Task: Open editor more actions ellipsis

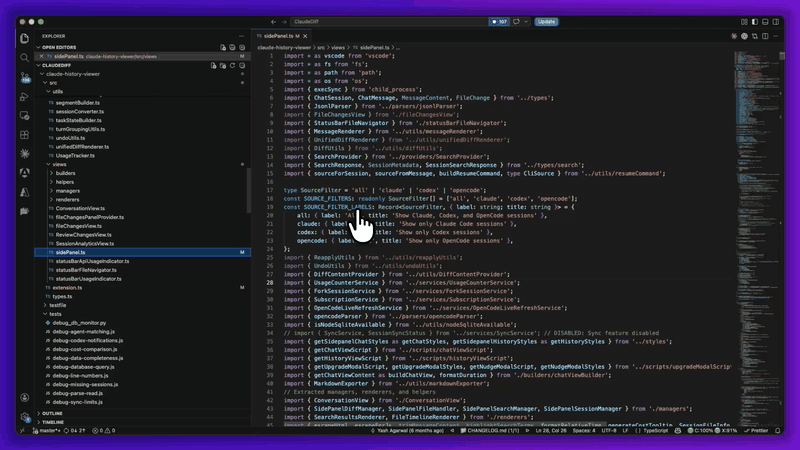Action: (776, 36)
